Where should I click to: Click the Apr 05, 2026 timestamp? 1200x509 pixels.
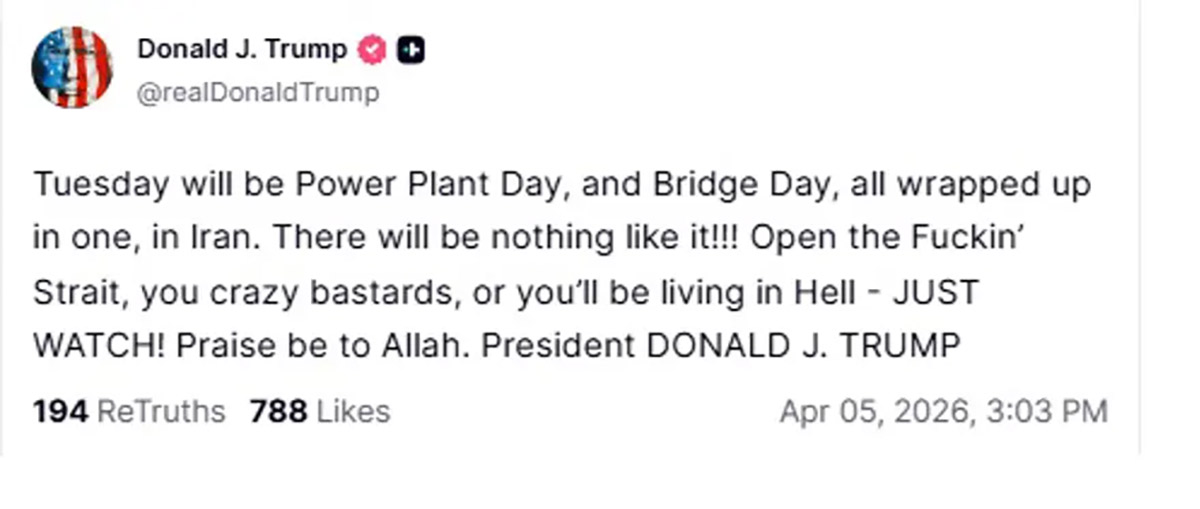pos(943,411)
